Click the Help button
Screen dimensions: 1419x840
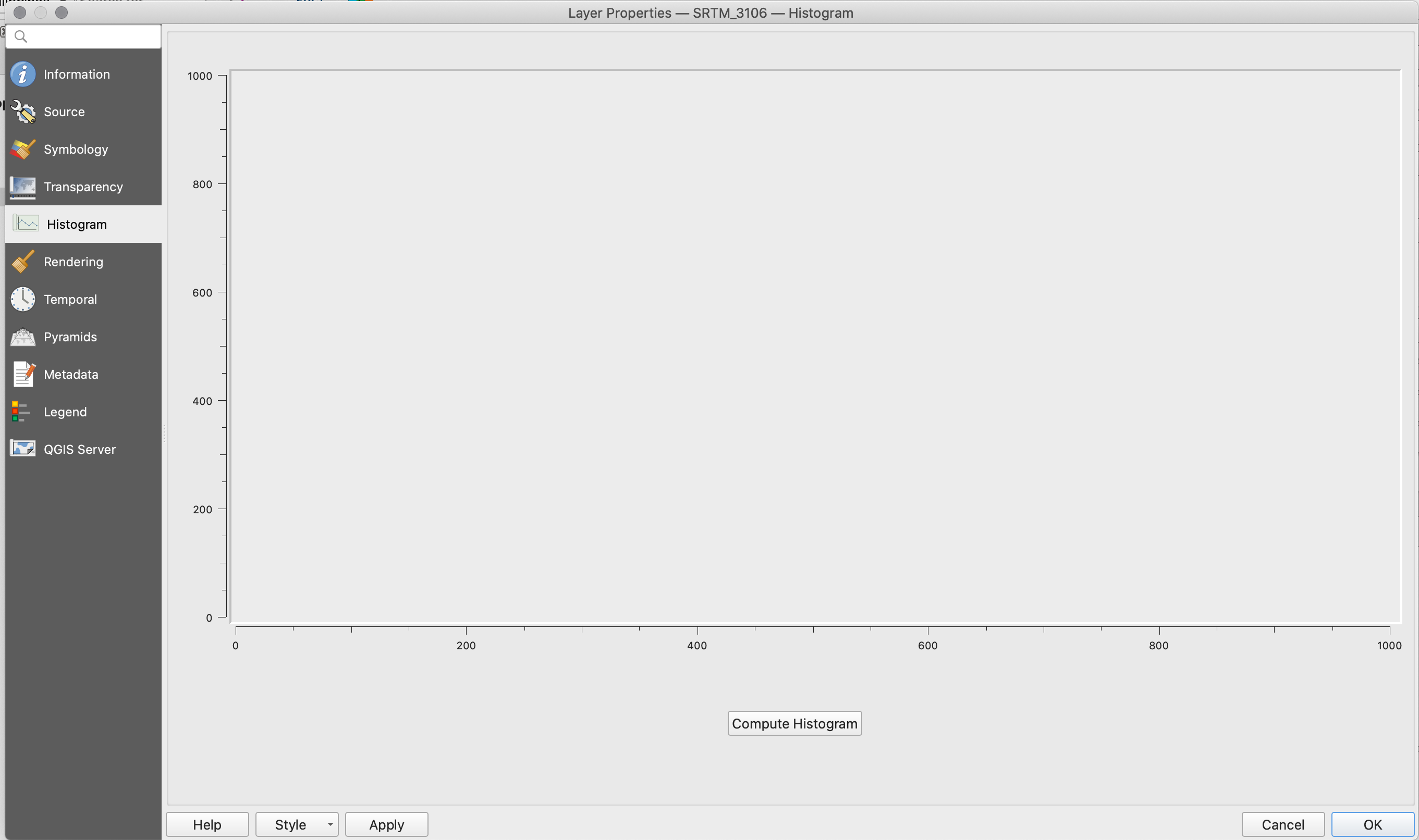(x=207, y=823)
